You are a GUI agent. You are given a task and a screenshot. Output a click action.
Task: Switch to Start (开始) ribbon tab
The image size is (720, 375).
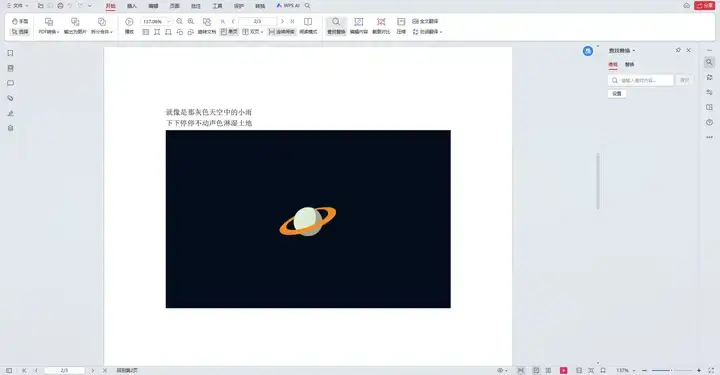pos(110,6)
